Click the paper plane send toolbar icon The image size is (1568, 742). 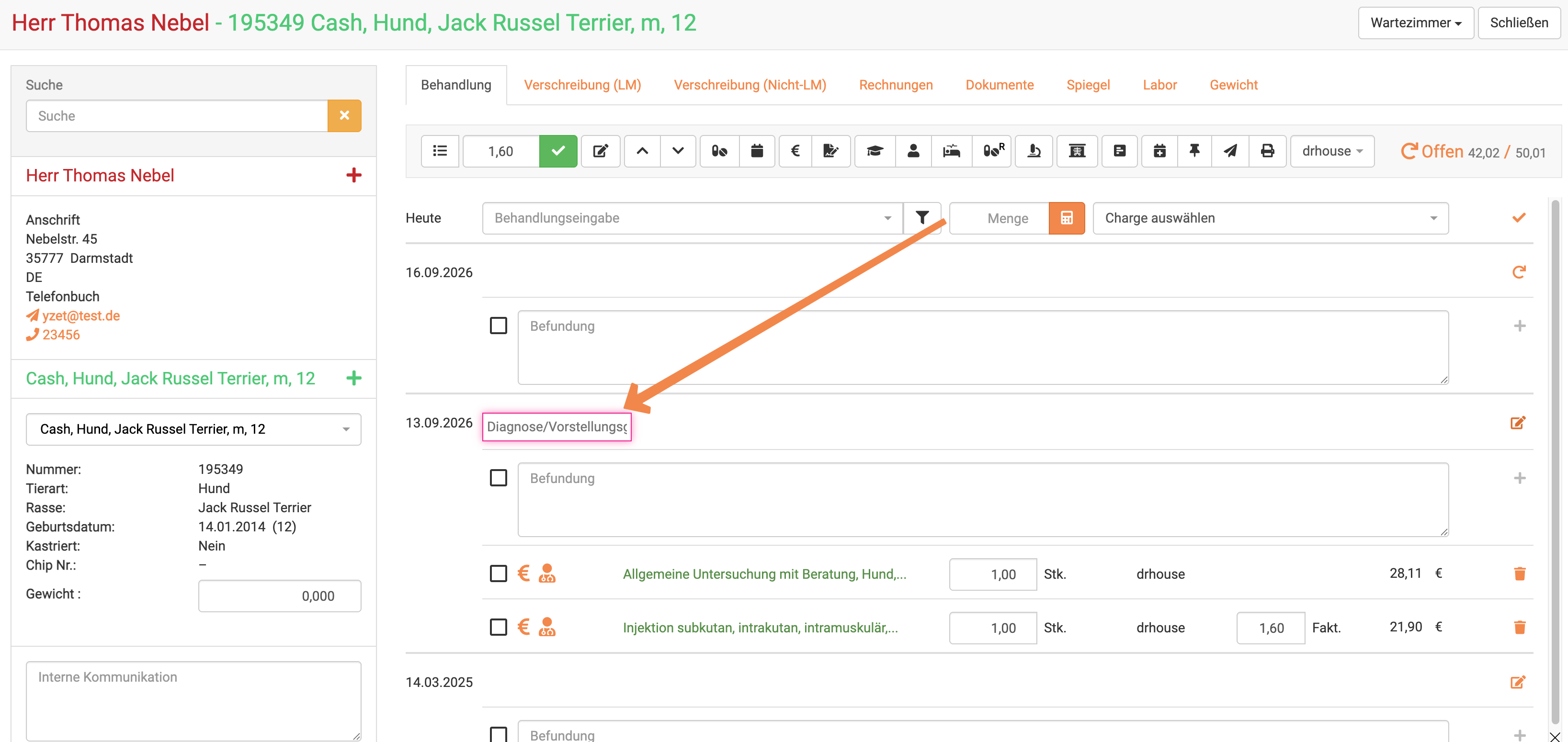pyautogui.click(x=1230, y=151)
